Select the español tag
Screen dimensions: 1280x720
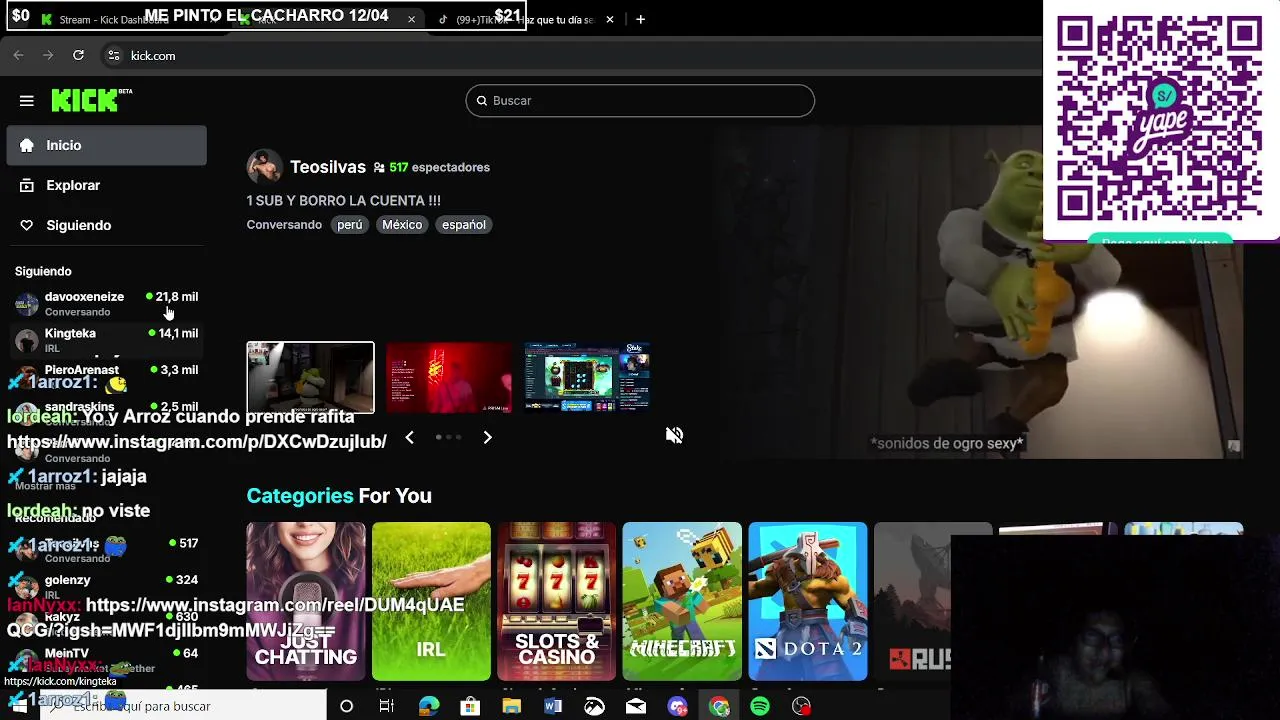[464, 225]
